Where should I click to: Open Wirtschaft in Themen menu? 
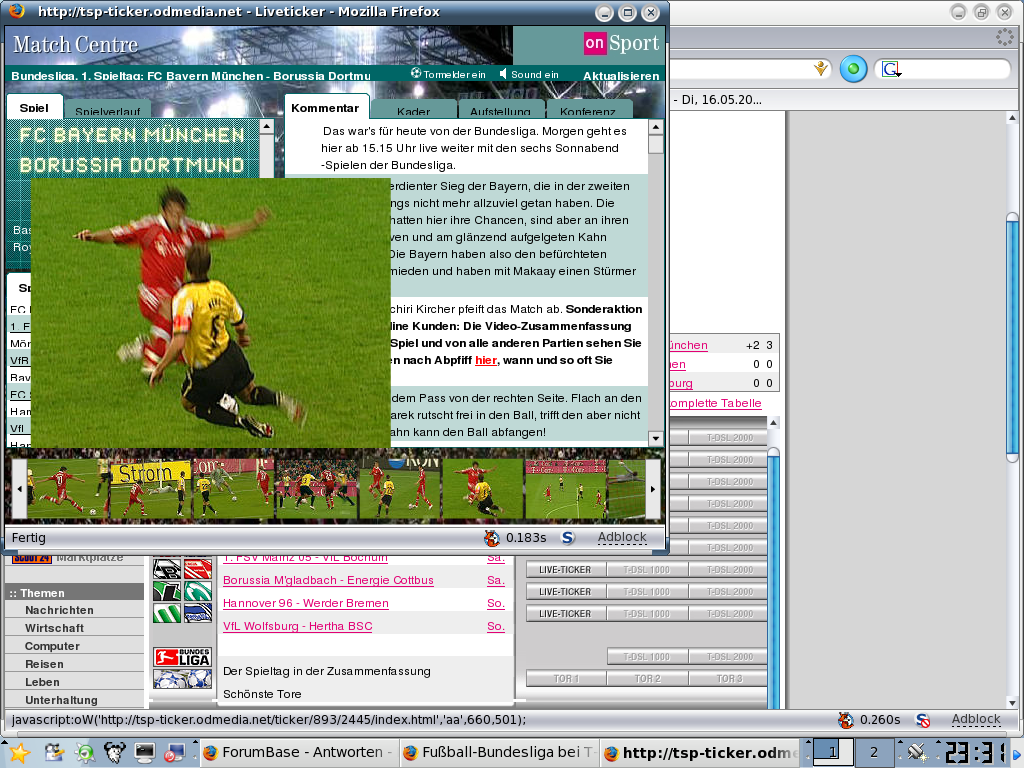point(54,628)
